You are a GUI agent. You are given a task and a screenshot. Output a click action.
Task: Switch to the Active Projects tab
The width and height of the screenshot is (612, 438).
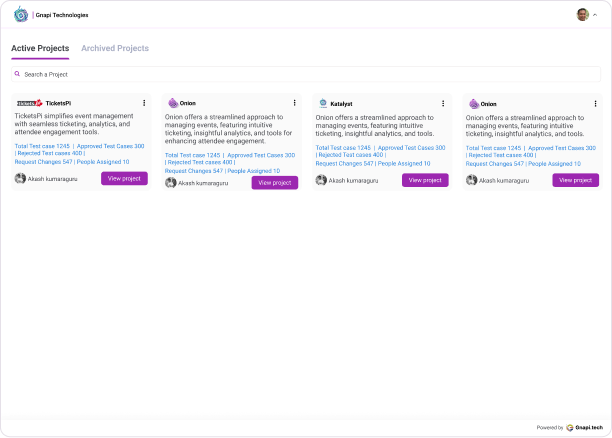pos(40,48)
